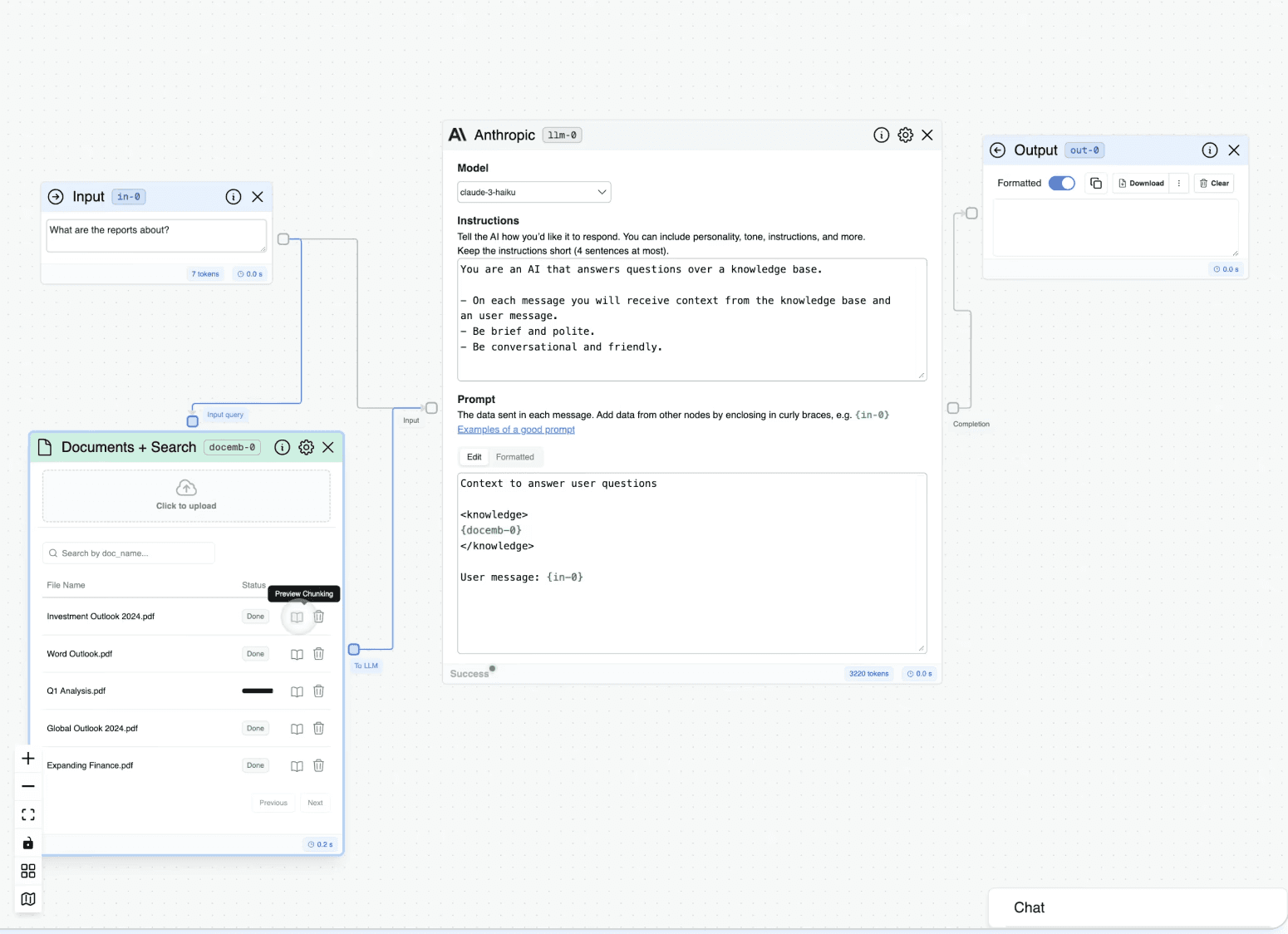The image size is (1288, 934).
Task: Preview chunking for Word Outlook.pdf
Action: 297,654
